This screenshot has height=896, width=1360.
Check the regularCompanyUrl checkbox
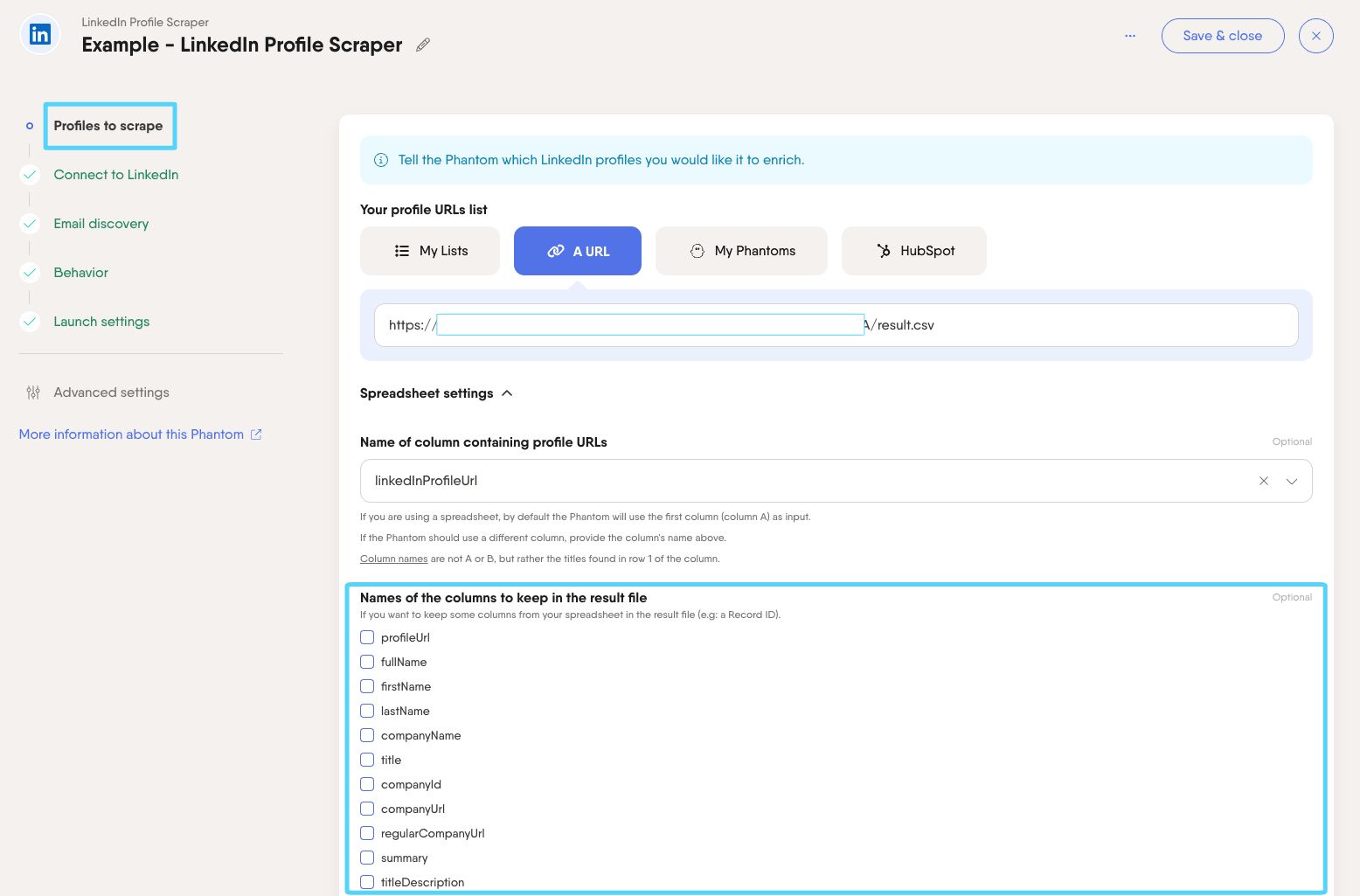coord(367,833)
